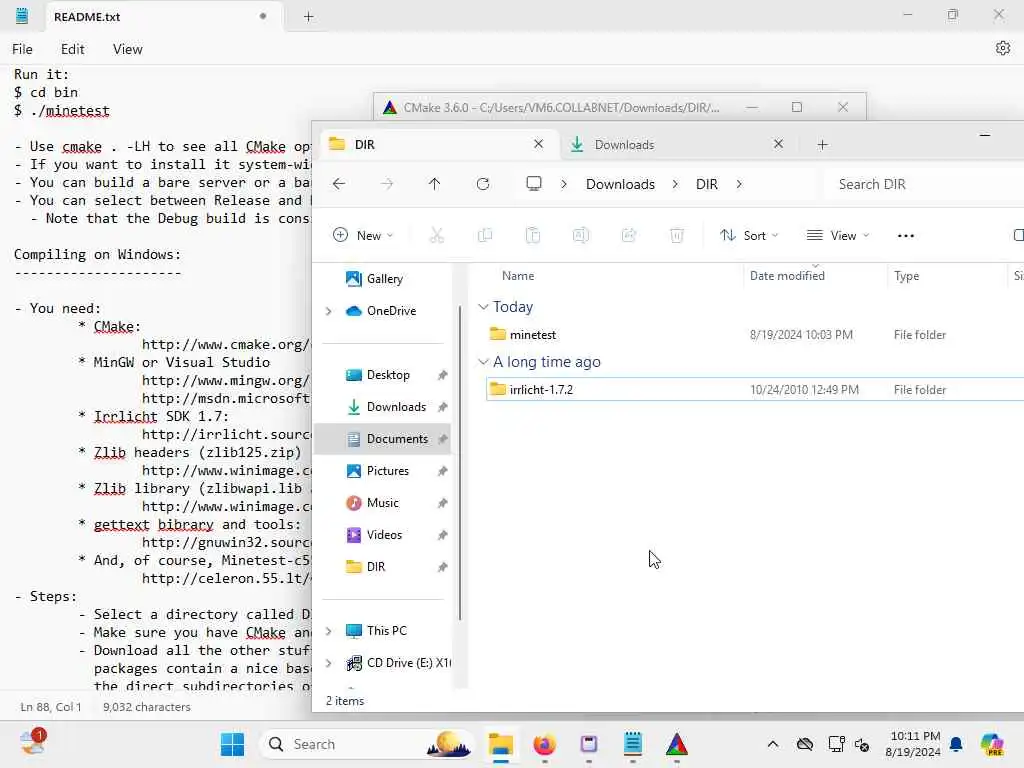
Task: Click the Copy icon in Explorer toolbar
Action: 485,235
